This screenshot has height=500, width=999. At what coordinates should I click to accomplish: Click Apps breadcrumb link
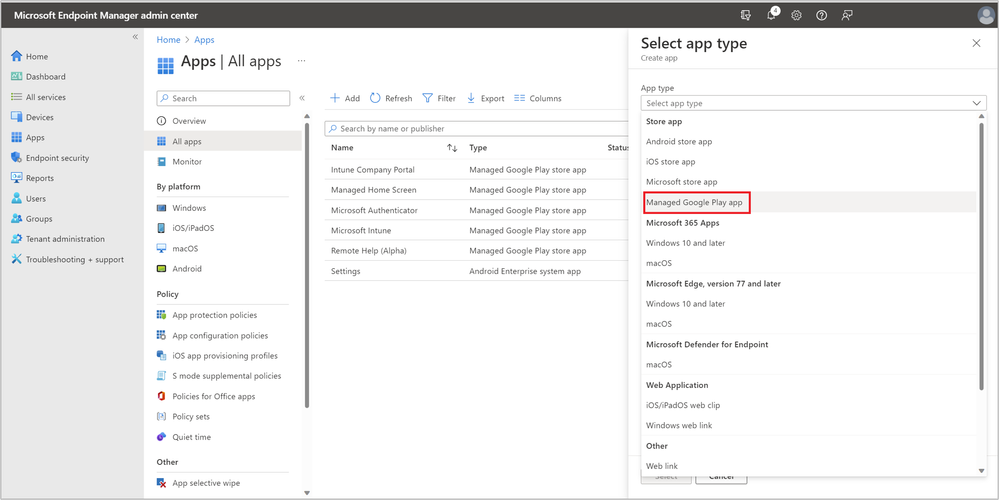[x=204, y=39]
